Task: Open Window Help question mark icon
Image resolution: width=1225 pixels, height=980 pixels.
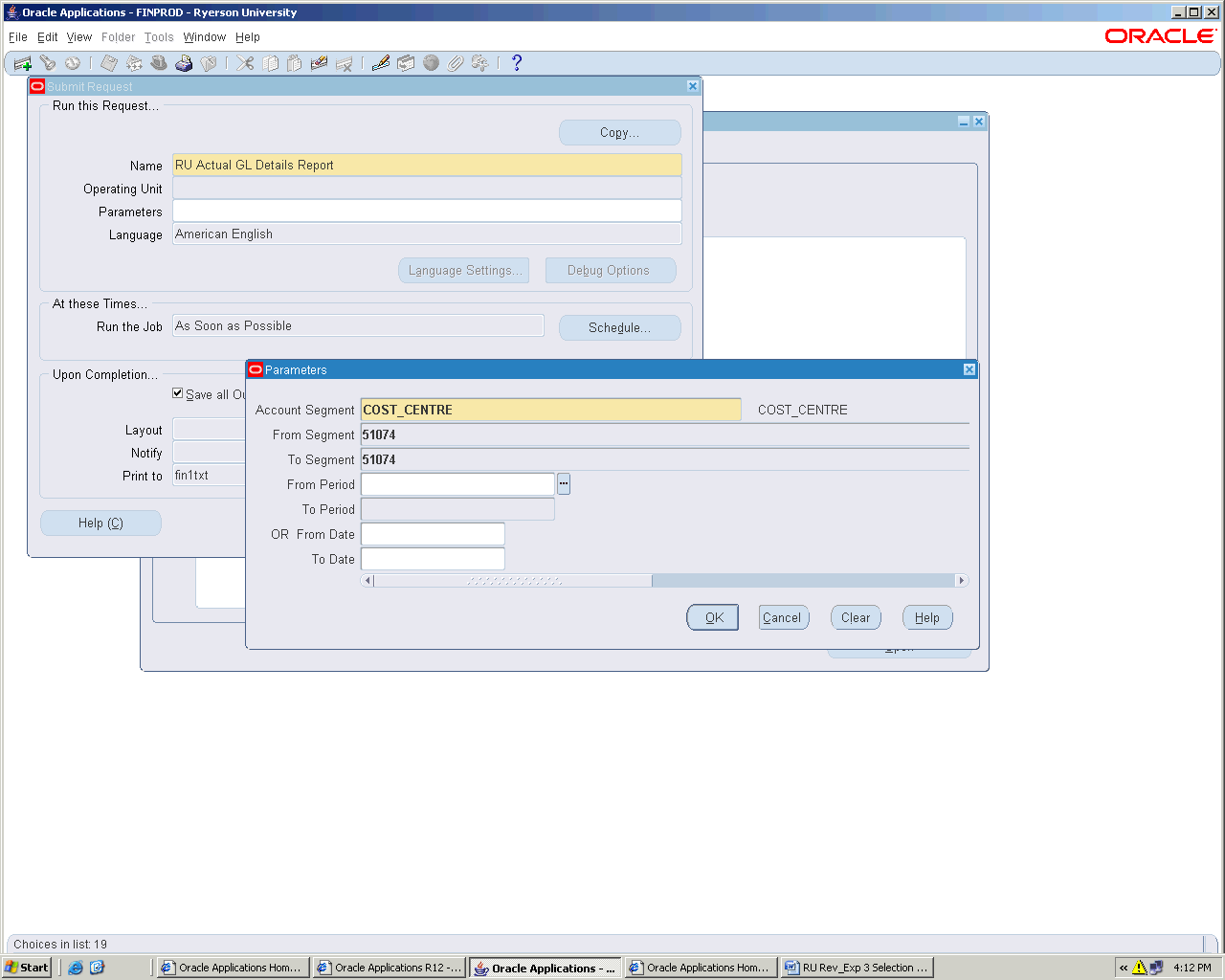Action: 517,63
